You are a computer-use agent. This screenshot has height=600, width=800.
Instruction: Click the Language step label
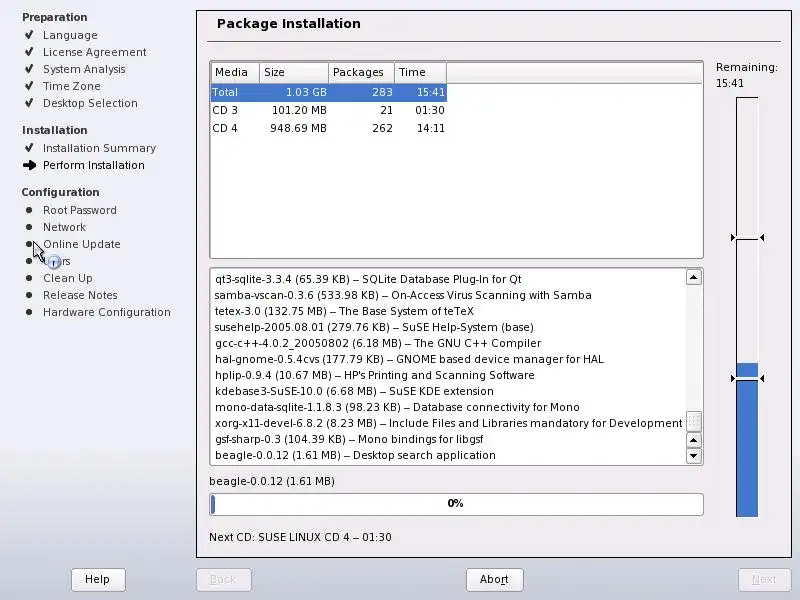[x=70, y=35]
